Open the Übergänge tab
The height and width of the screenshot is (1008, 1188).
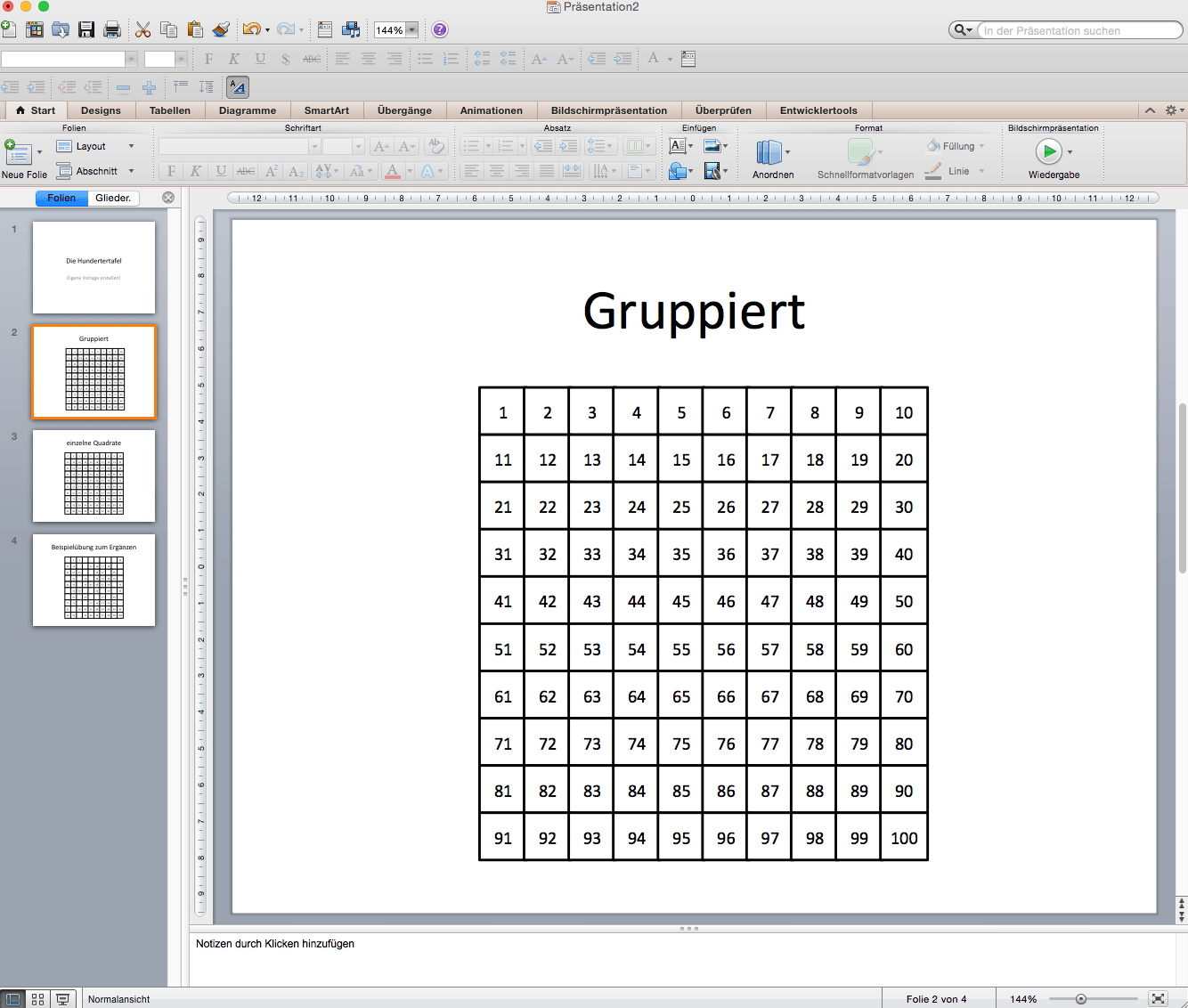pyautogui.click(x=404, y=110)
